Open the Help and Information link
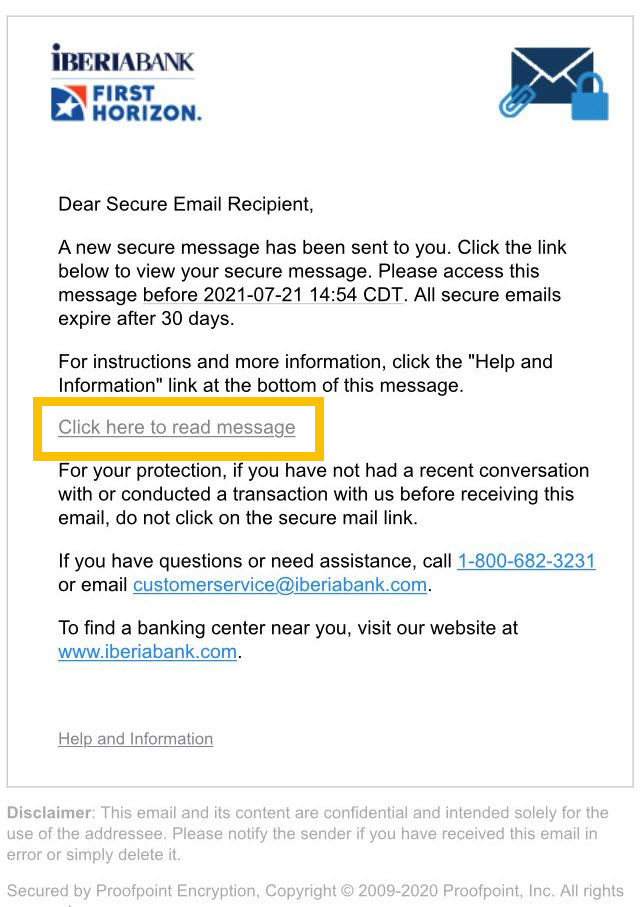Screen dimensions: 640x907 click(x=135, y=739)
